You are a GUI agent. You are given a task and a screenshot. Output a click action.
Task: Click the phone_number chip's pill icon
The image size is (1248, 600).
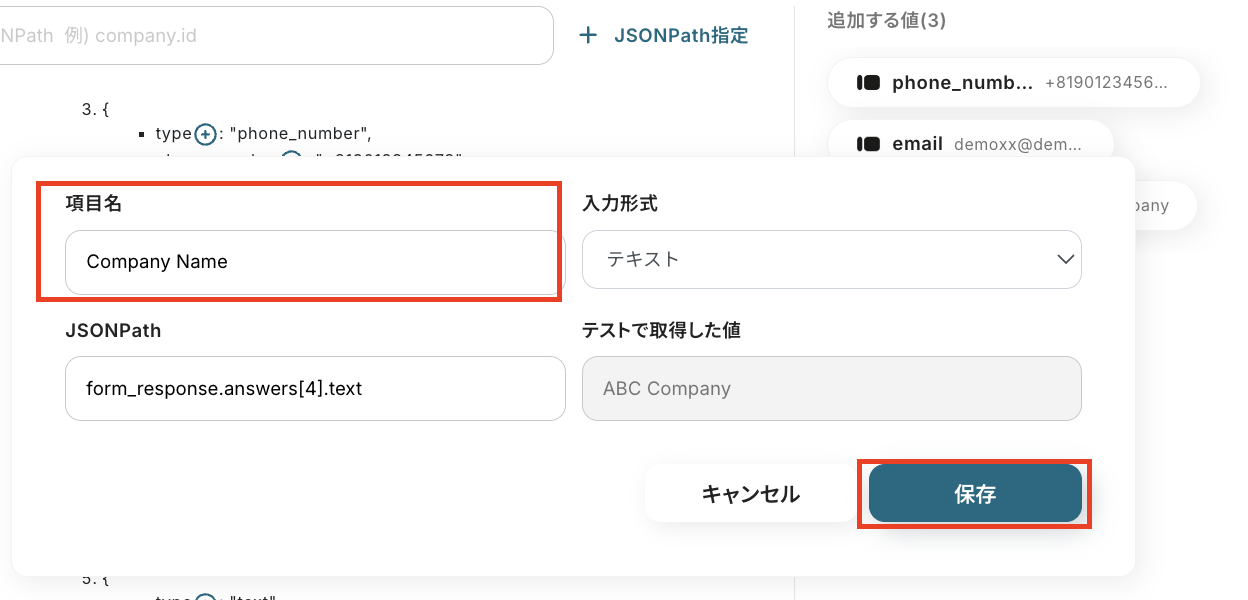tap(868, 83)
